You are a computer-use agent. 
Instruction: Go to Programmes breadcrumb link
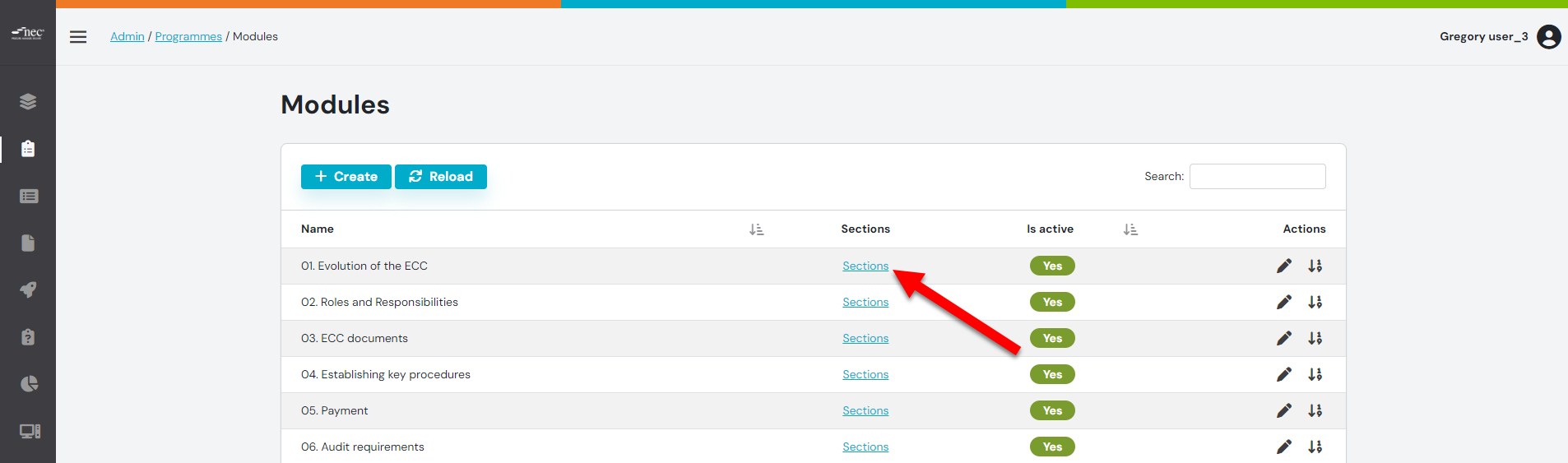188,36
